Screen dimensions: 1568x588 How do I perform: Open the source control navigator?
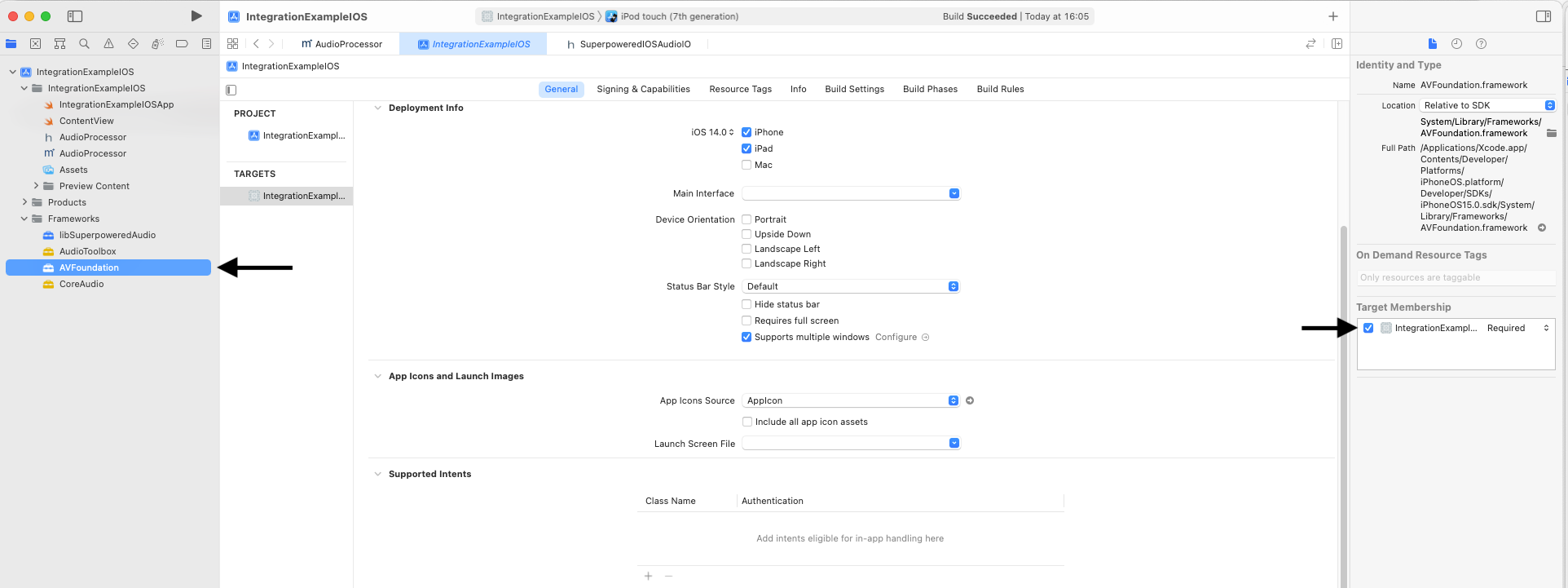35,44
